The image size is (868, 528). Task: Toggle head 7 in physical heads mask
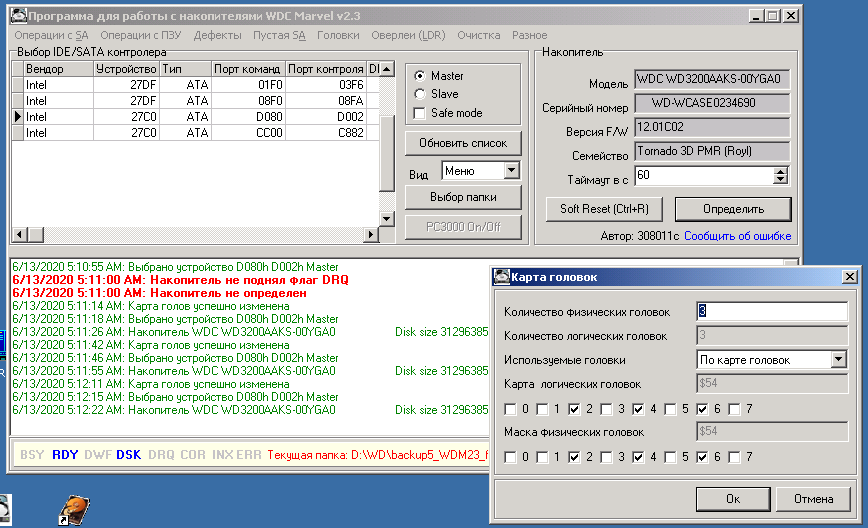point(734,457)
